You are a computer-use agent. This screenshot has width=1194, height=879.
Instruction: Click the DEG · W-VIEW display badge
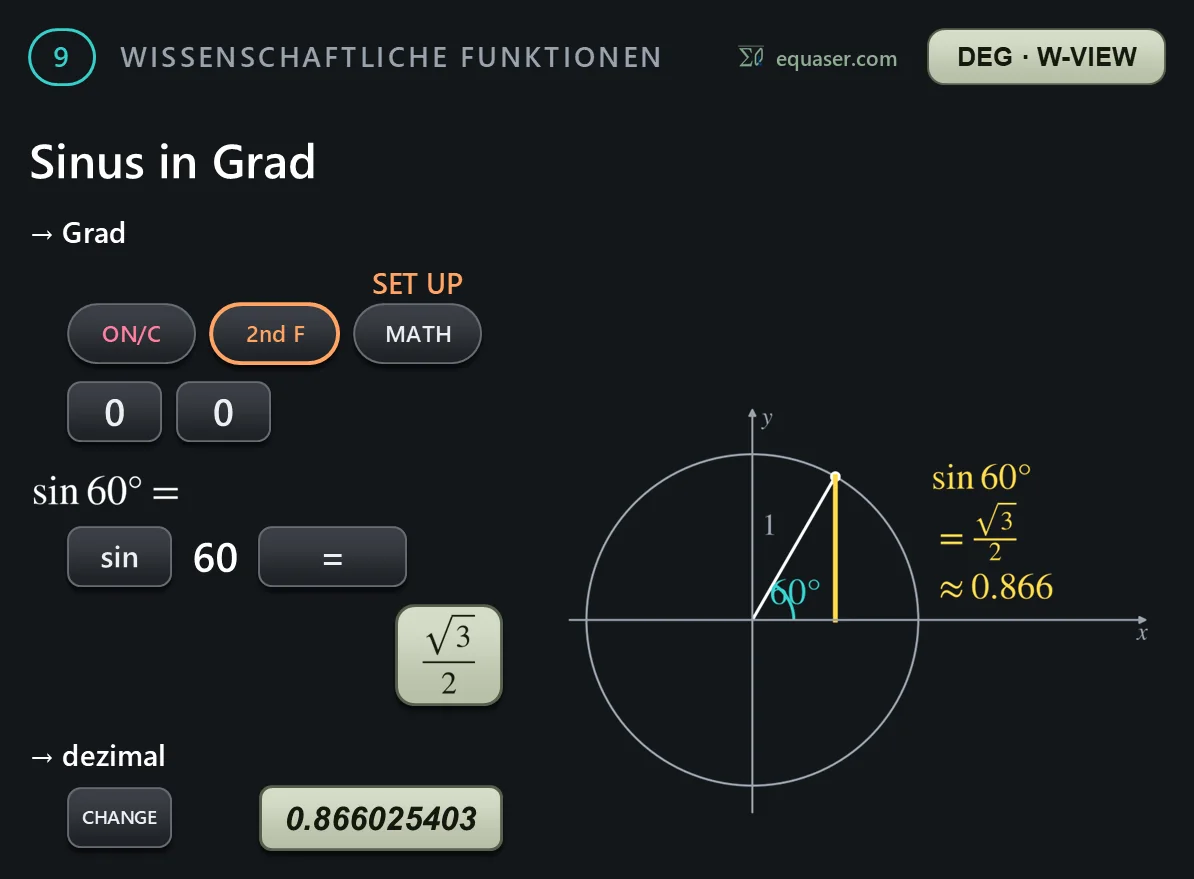coord(1046,57)
